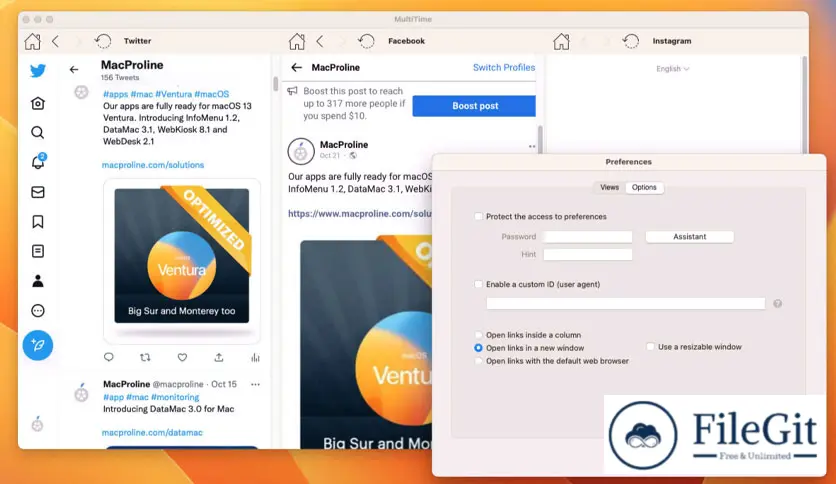Open the Ventura image in the Facebook post
The width and height of the screenshot is (836, 484).
tap(366, 344)
